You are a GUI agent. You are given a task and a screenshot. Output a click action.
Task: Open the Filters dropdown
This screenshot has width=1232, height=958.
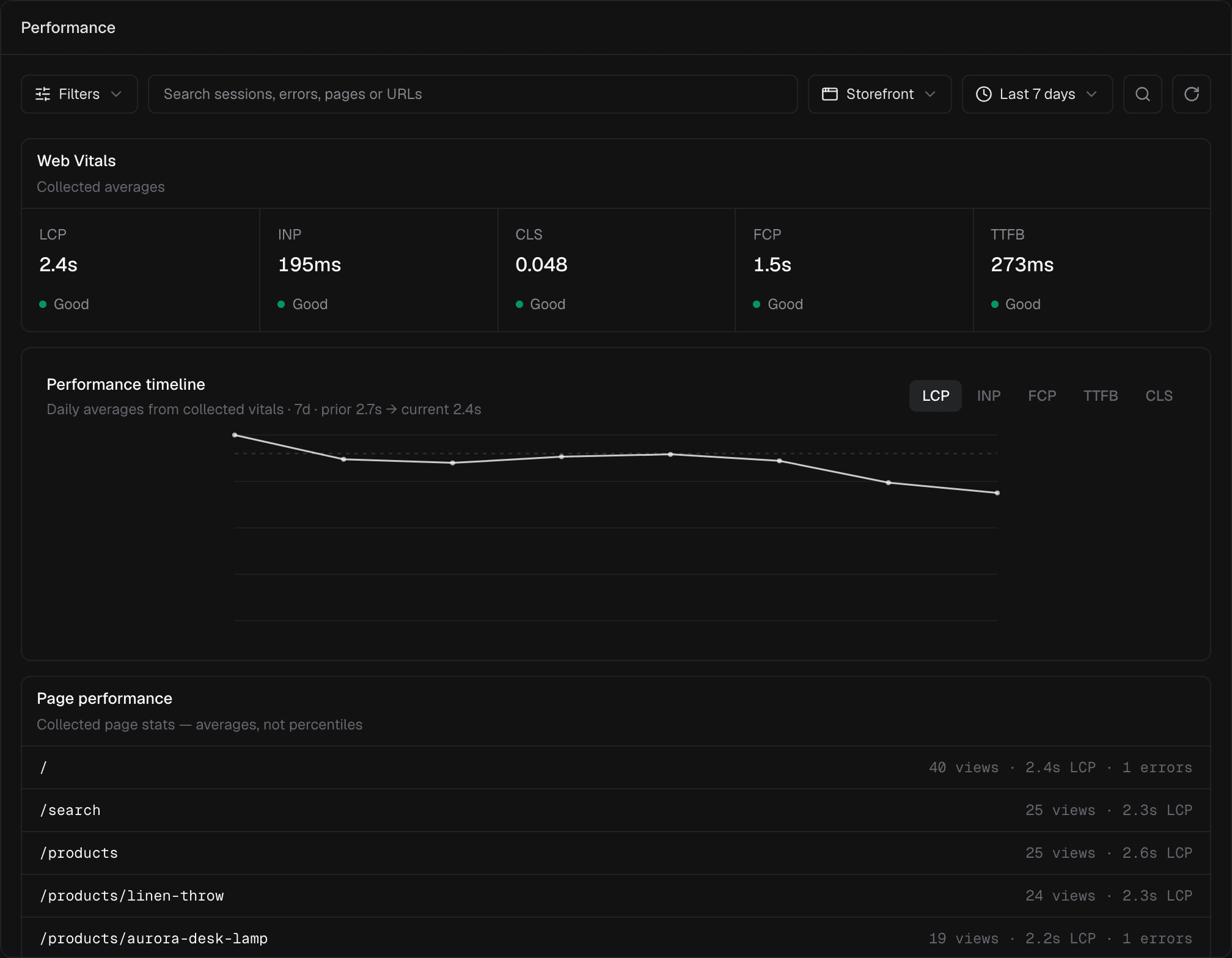pyautogui.click(x=79, y=94)
